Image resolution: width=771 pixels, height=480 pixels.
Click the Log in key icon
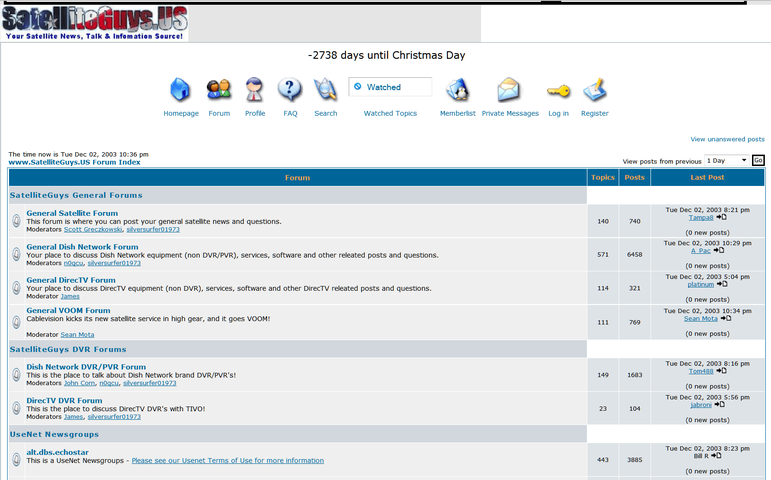(x=559, y=91)
